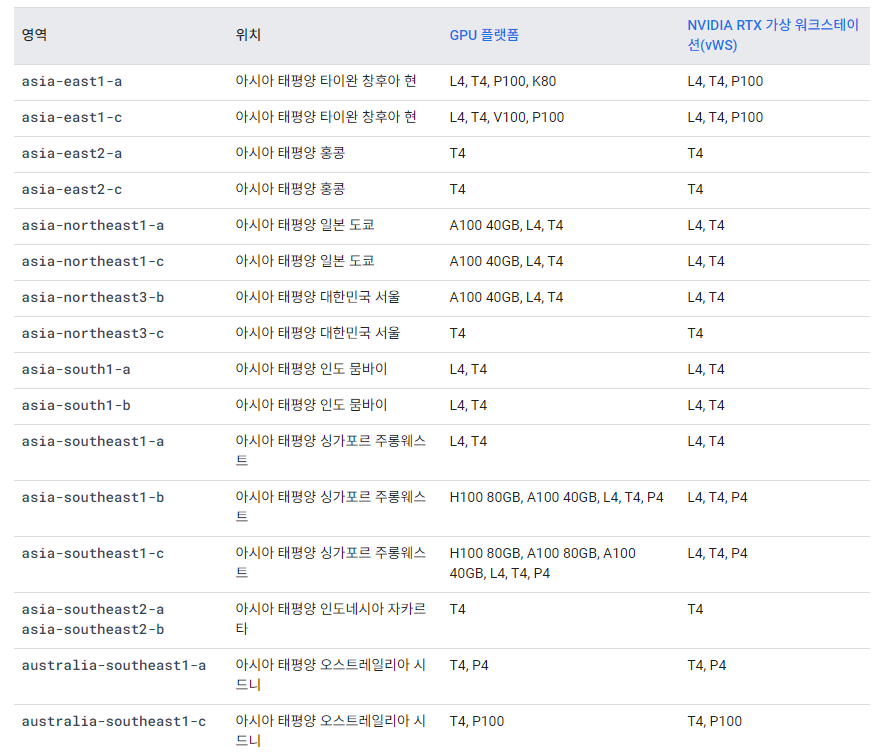The height and width of the screenshot is (754, 886).
Task: Click vWS value 'L4, T4, P4' in asia-southeast1-b row
Action: (717, 497)
